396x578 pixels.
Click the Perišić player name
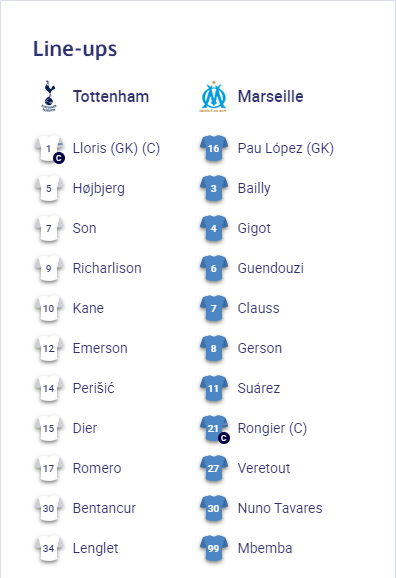coord(94,388)
